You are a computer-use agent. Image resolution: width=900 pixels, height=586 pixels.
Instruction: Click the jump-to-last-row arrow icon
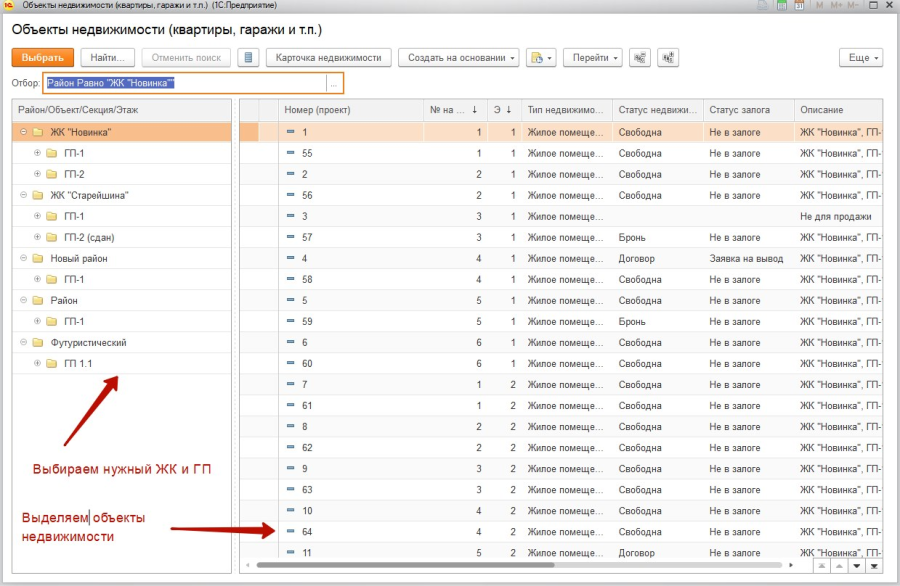pos(875,566)
